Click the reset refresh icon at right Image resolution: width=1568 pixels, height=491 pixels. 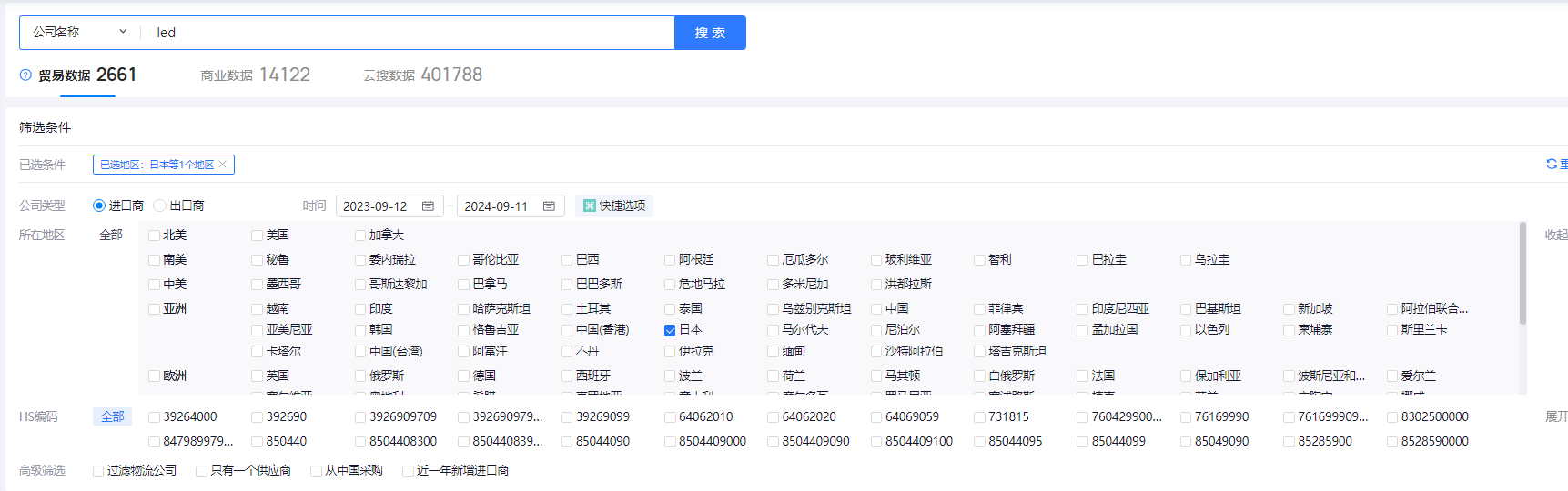(x=1552, y=165)
